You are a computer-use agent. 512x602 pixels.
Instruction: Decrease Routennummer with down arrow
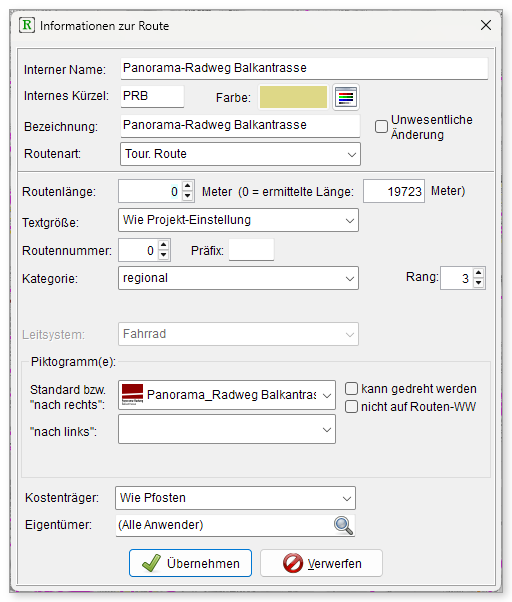pyautogui.click(x=164, y=255)
